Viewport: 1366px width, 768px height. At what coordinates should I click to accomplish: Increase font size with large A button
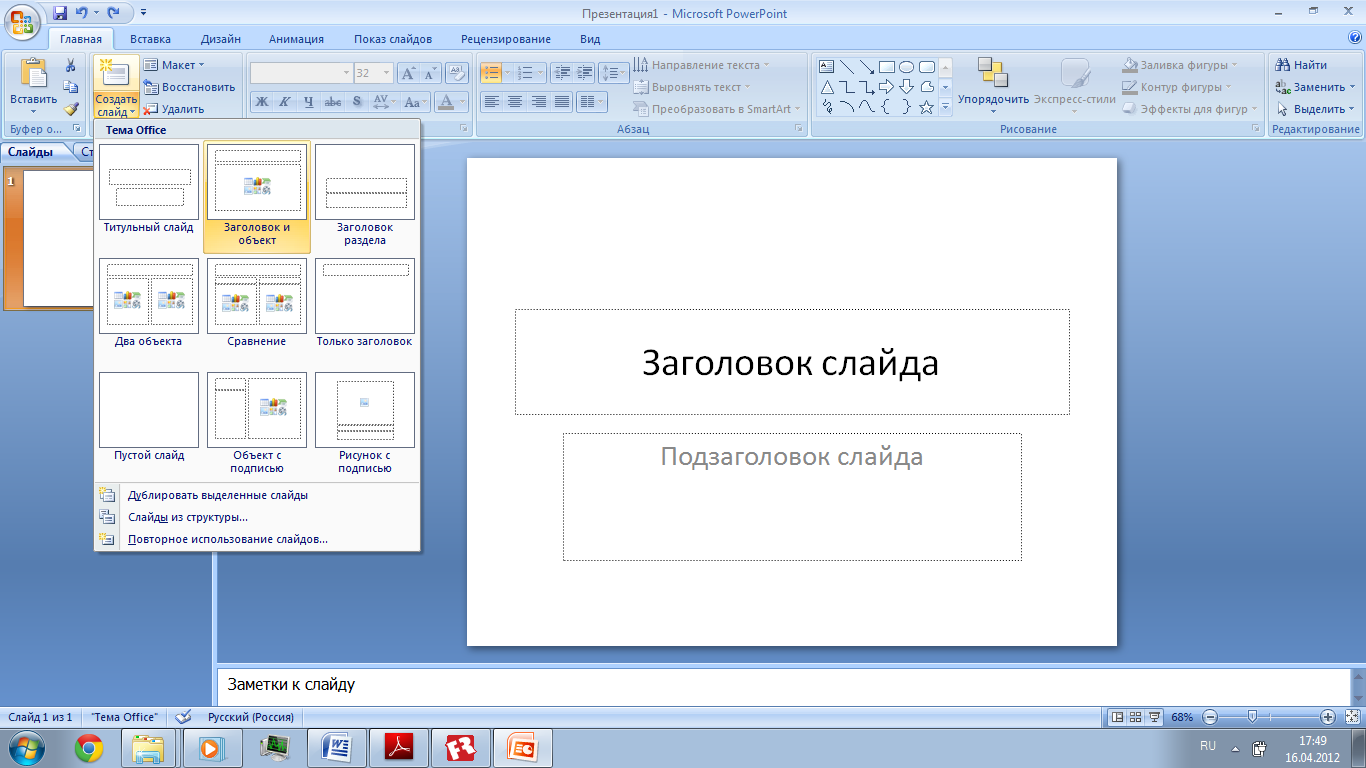click(x=408, y=73)
